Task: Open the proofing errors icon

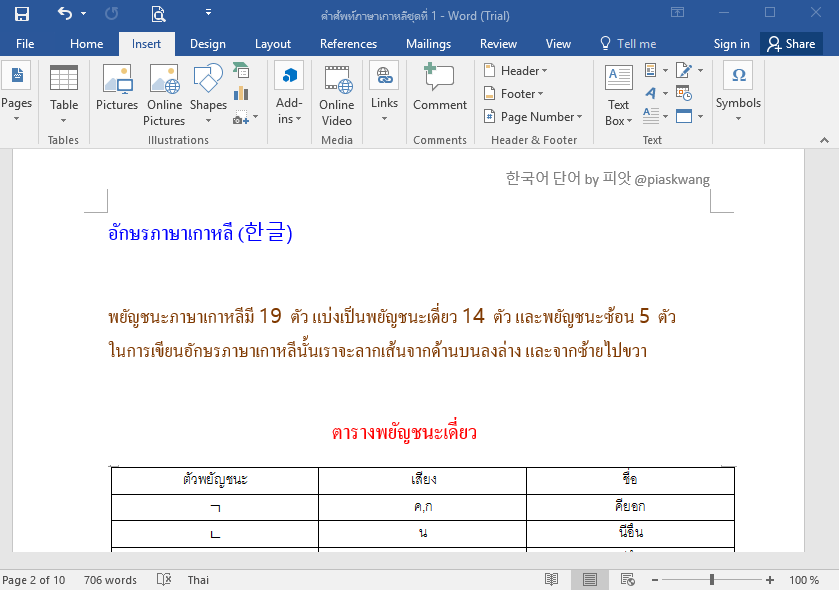Action: pyautogui.click(x=164, y=579)
